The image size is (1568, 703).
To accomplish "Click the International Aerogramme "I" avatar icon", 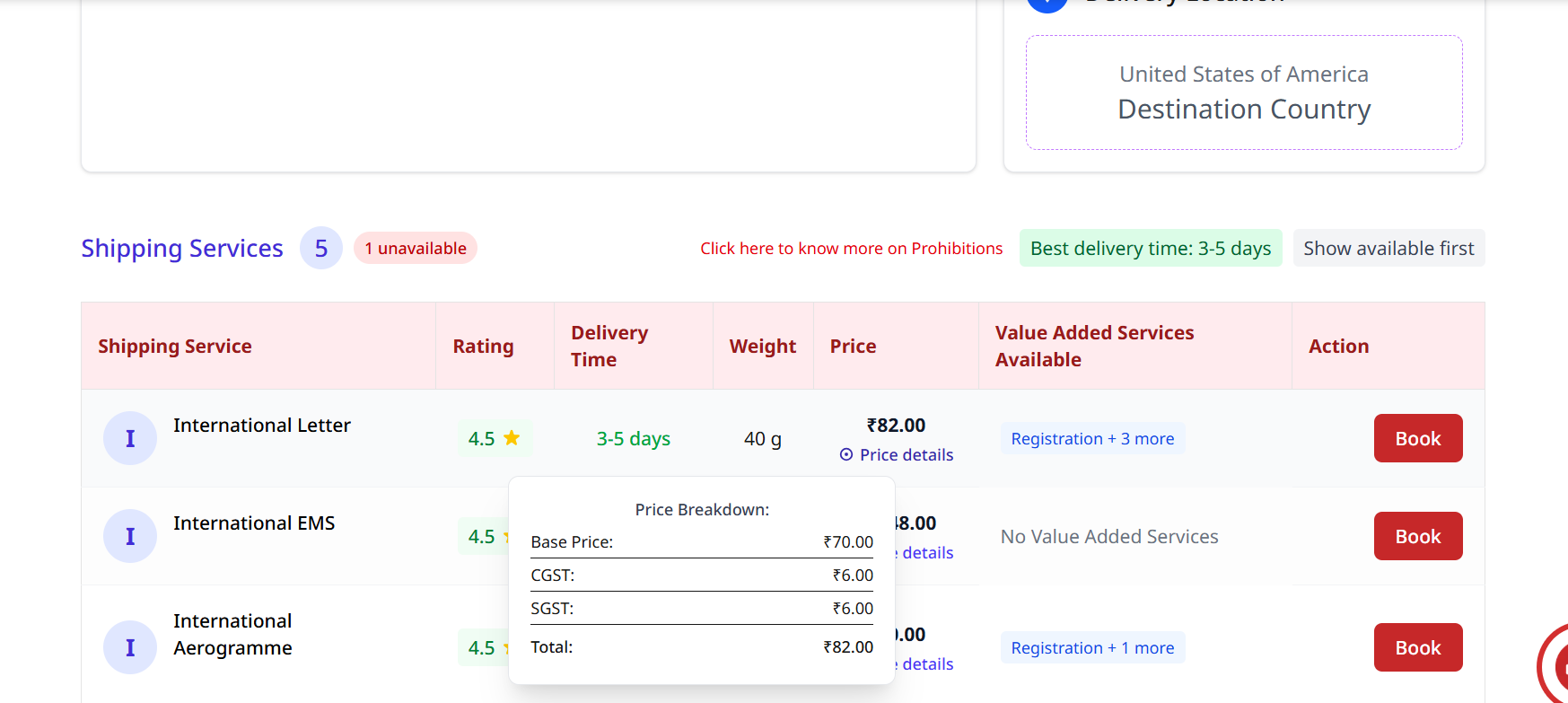I will [130, 647].
